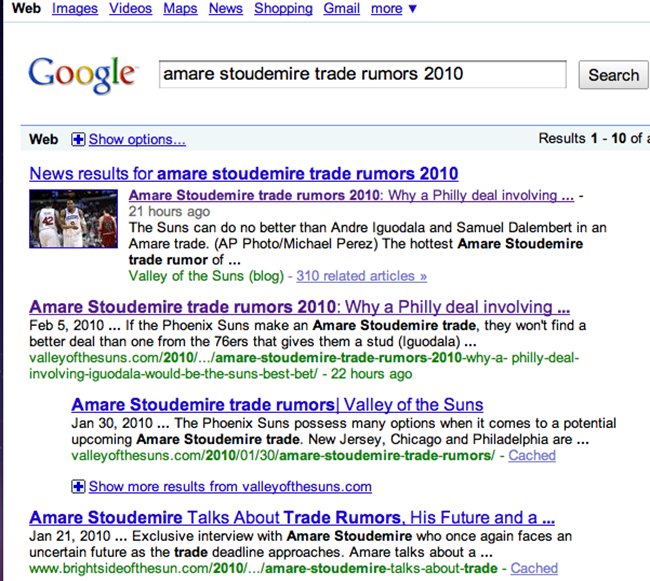Viewport: 650px width, 581px height.
Task: Click the Google logo
Action: 82,74
